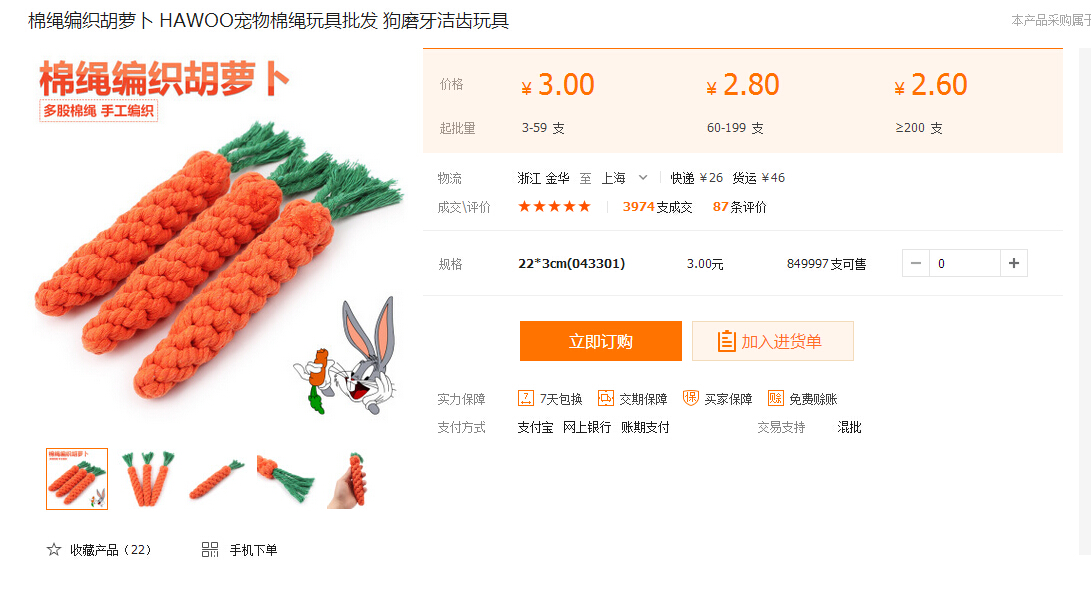Select the hand holding carrot thumbnail
Screen dimensions: 1091x592
(351, 479)
